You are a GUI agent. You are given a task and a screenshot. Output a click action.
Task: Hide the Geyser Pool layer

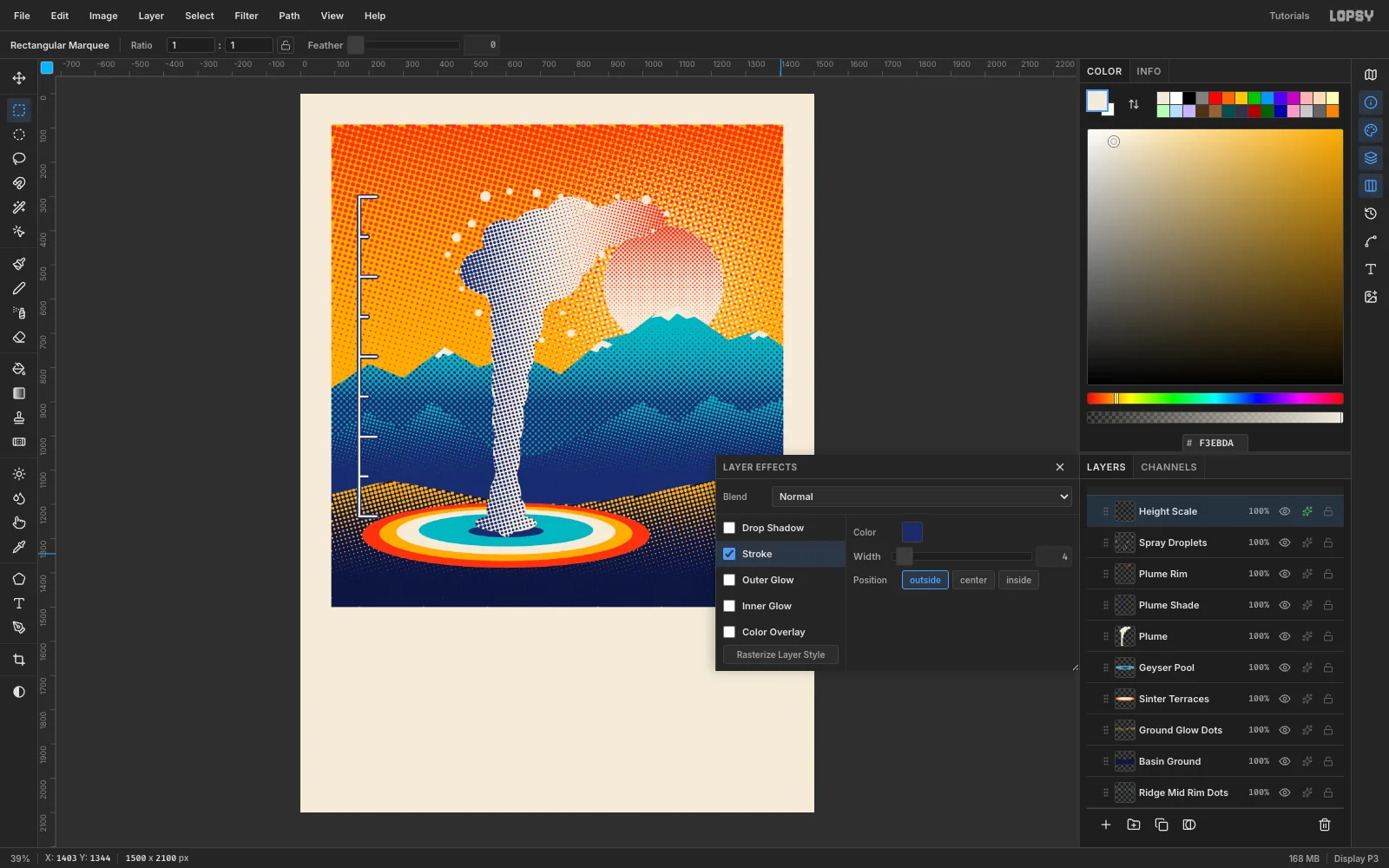pos(1285,667)
